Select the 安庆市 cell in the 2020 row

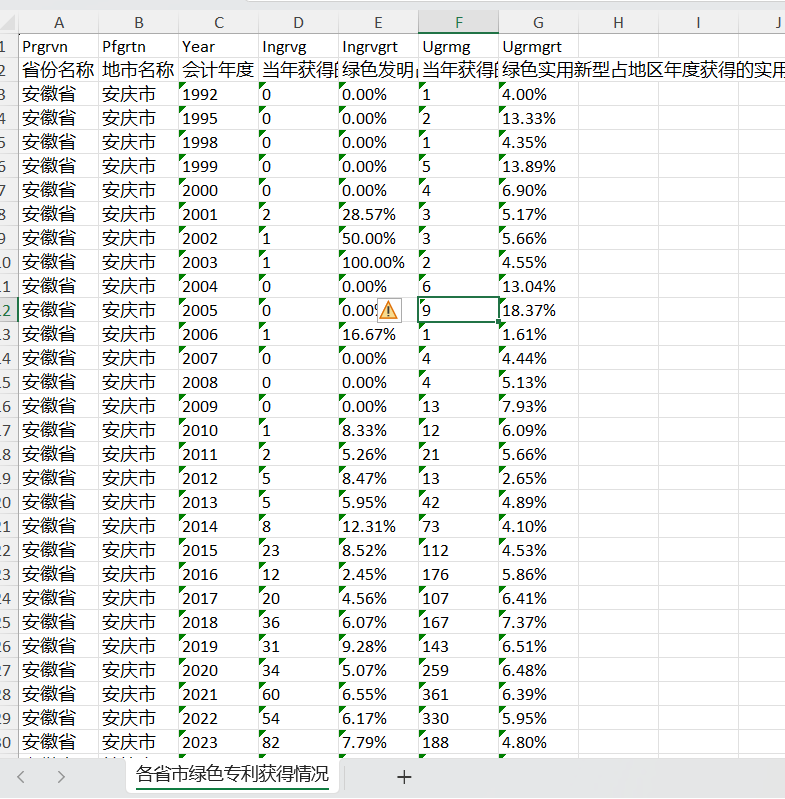[139, 671]
